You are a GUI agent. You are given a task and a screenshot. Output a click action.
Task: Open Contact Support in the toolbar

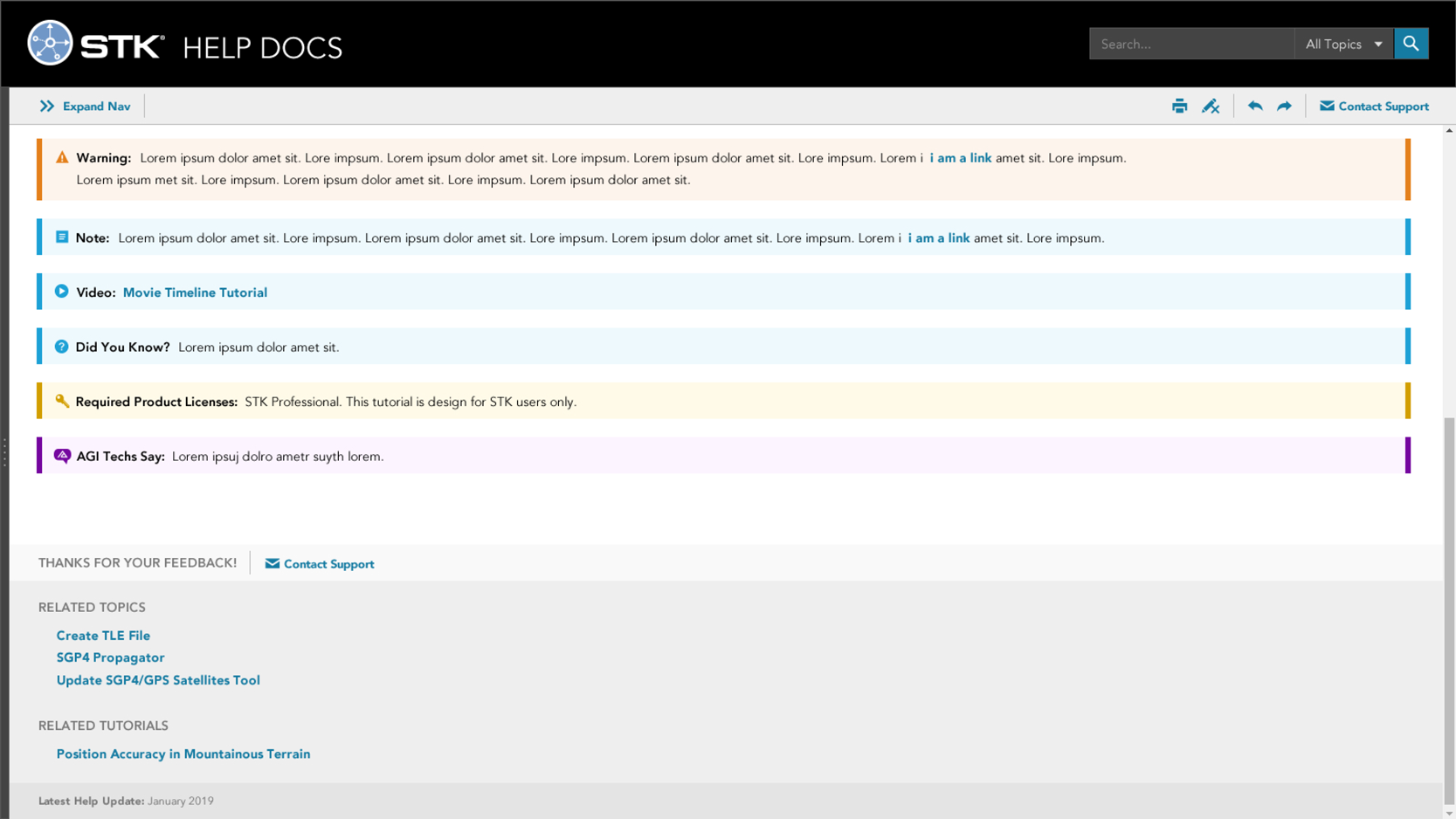[x=1374, y=107]
